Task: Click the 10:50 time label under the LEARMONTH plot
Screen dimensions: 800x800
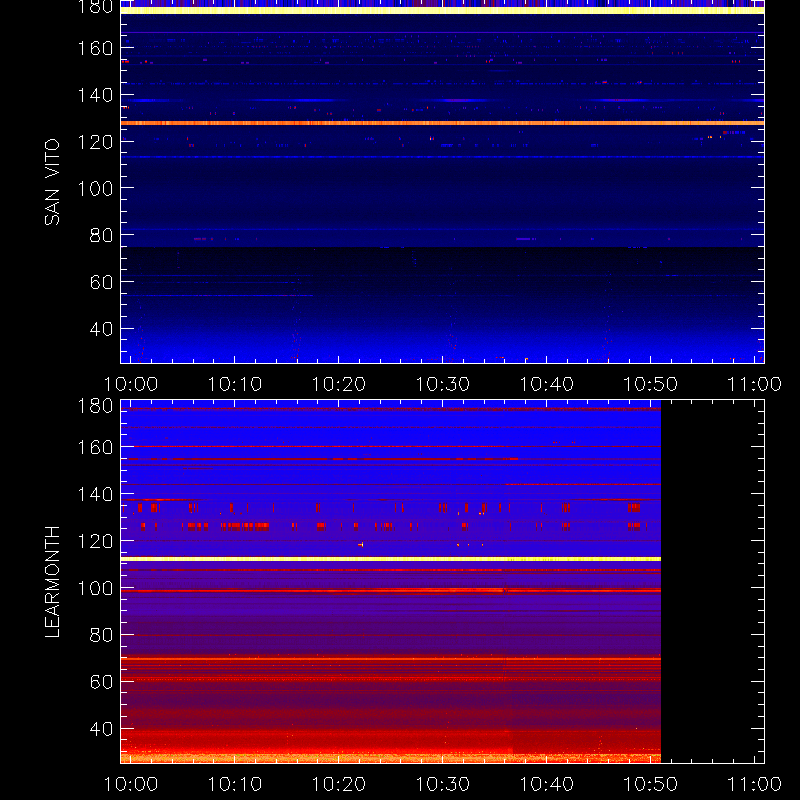Action: 651,784
